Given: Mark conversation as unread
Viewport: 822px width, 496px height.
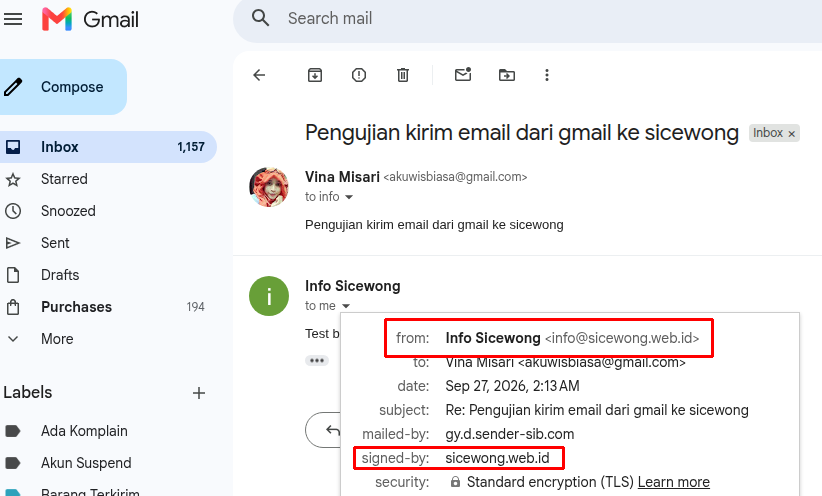Looking at the screenshot, I should click(x=463, y=74).
